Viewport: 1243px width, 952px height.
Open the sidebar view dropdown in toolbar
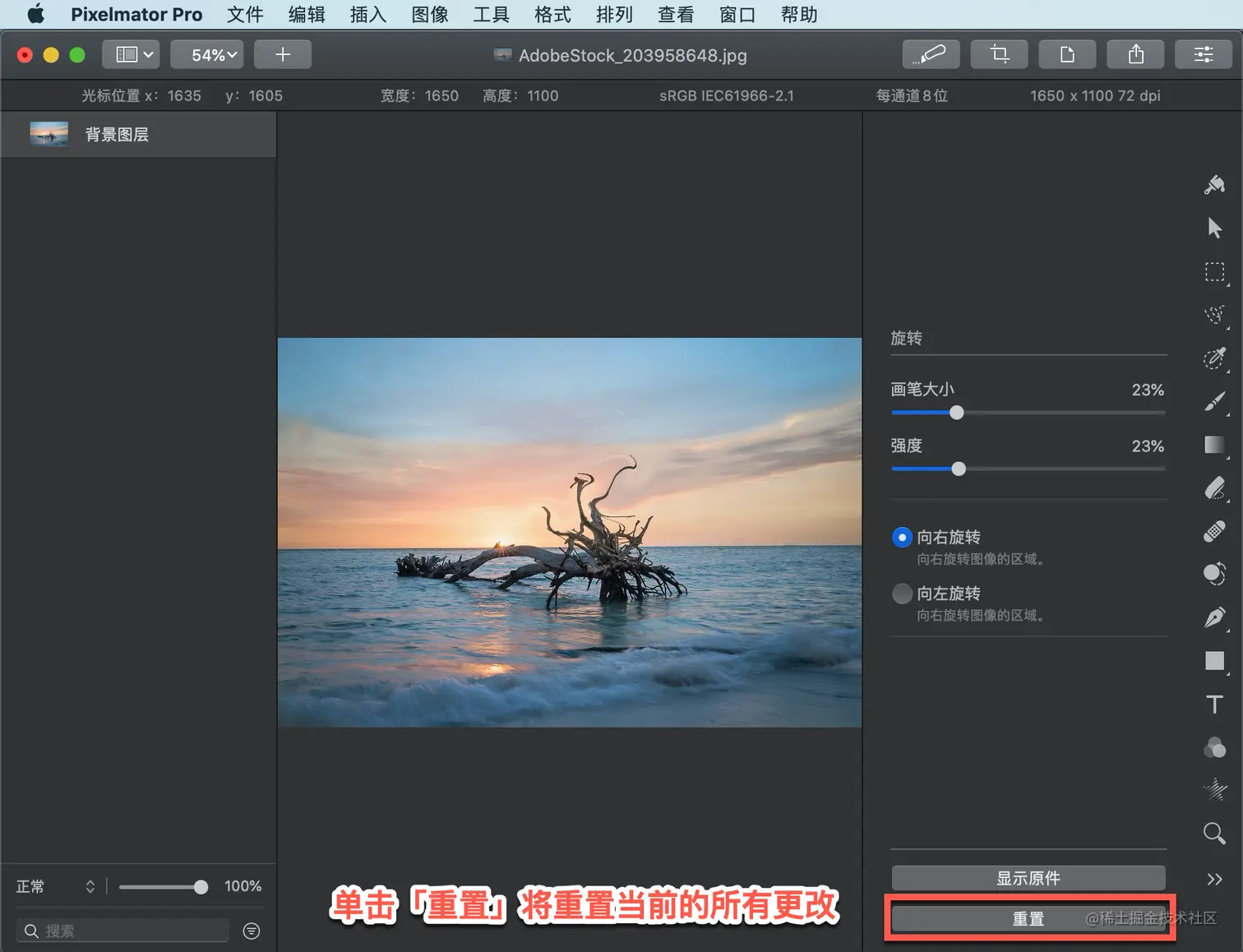(132, 54)
